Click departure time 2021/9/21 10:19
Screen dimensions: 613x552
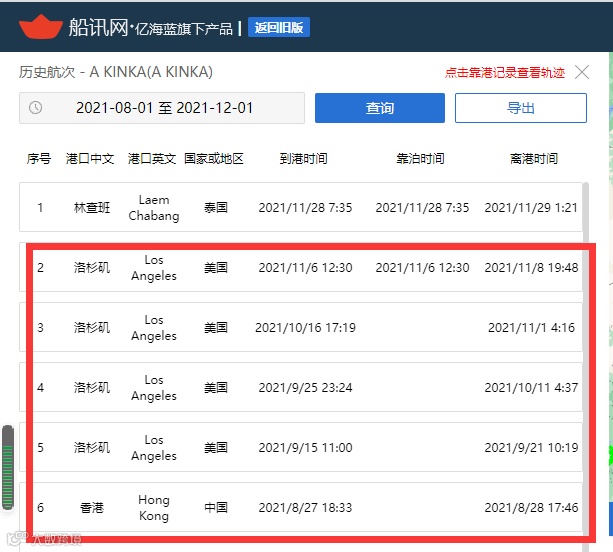(x=531, y=447)
